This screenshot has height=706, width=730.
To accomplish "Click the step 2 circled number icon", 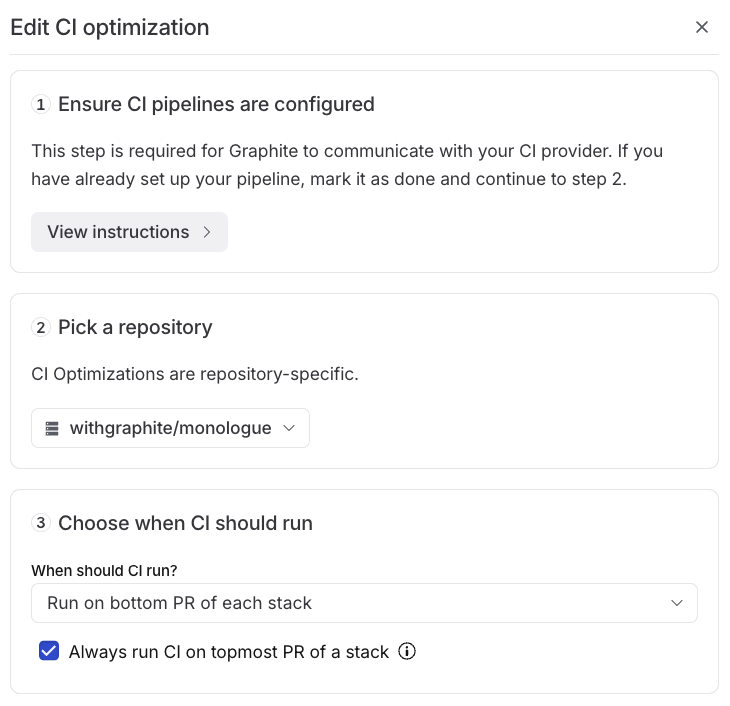I will (41, 327).
